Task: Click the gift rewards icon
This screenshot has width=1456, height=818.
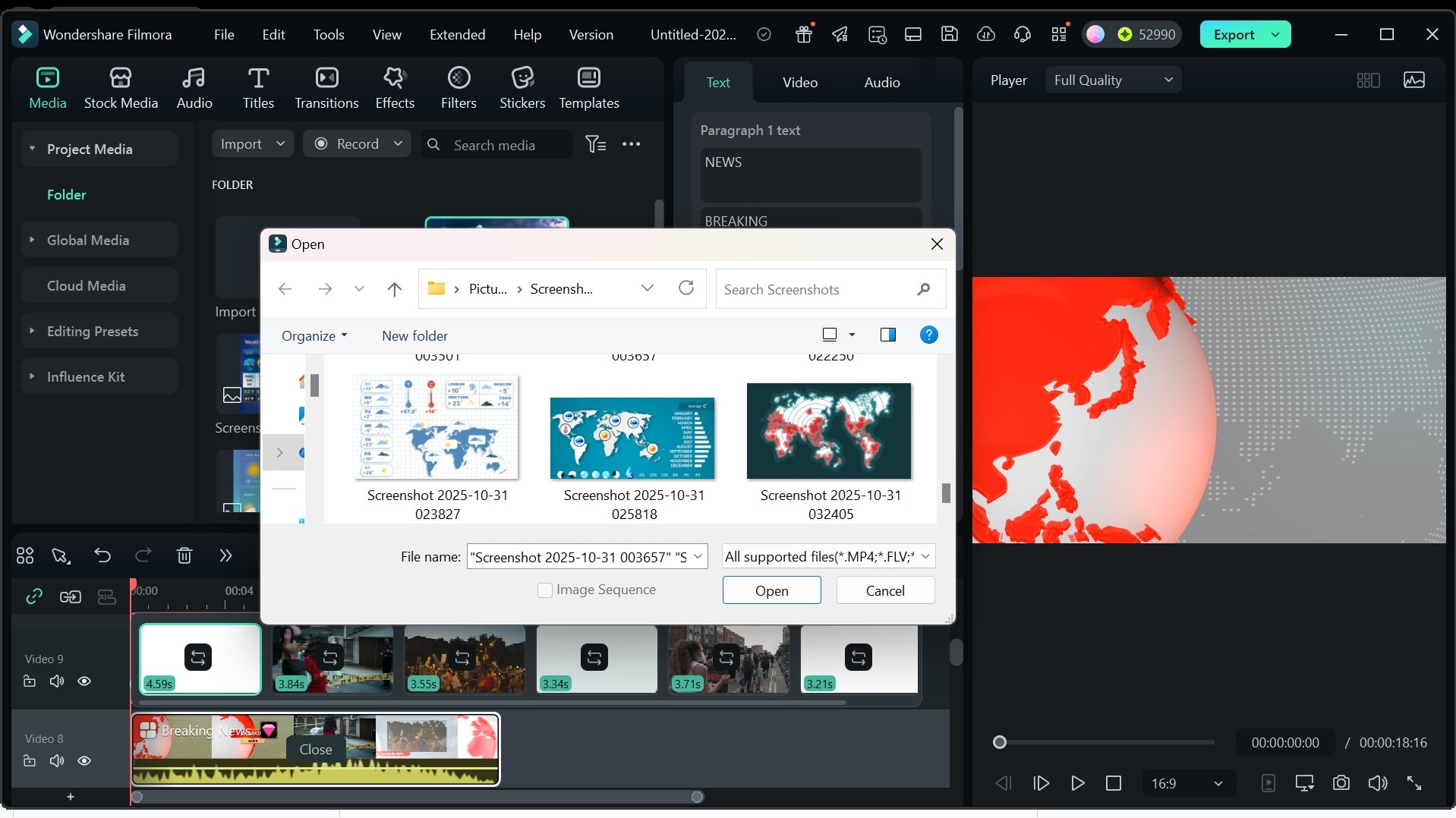Action: (804, 34)
